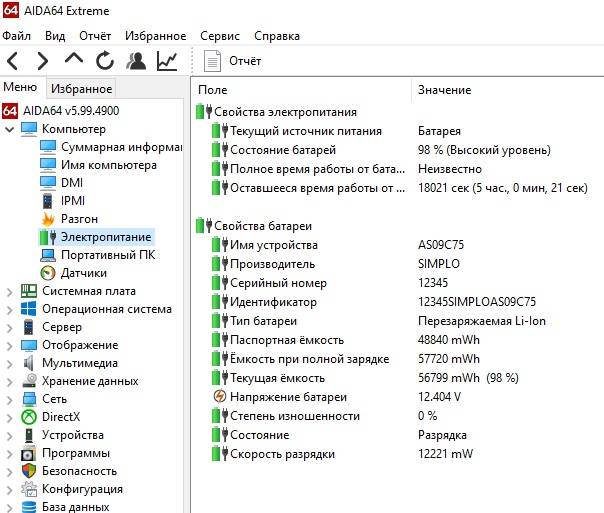
Task: Click the Операционная система Windows icon
Action: (29, 309)
